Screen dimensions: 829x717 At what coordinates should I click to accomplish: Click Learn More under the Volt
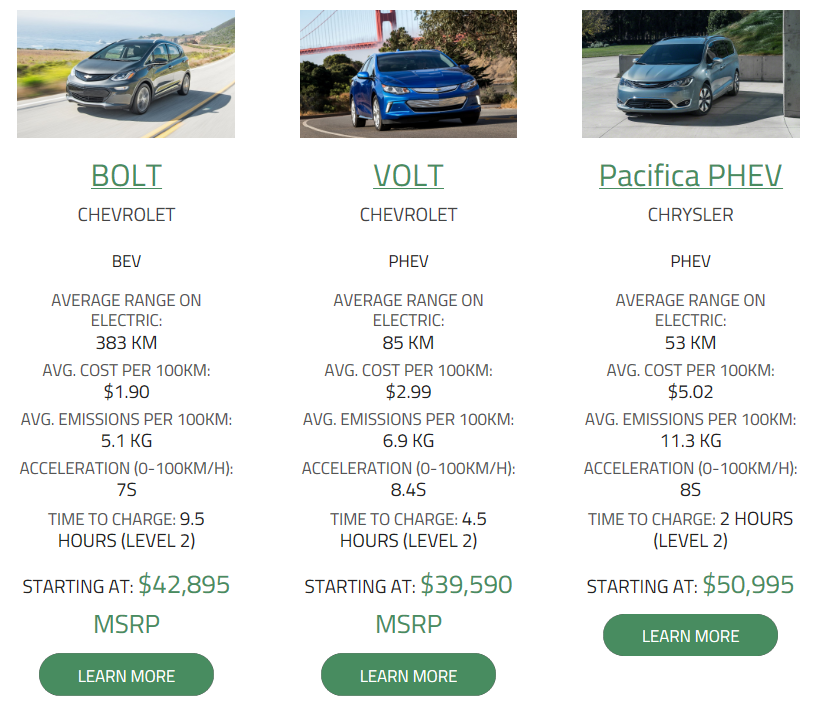point(408,675)
